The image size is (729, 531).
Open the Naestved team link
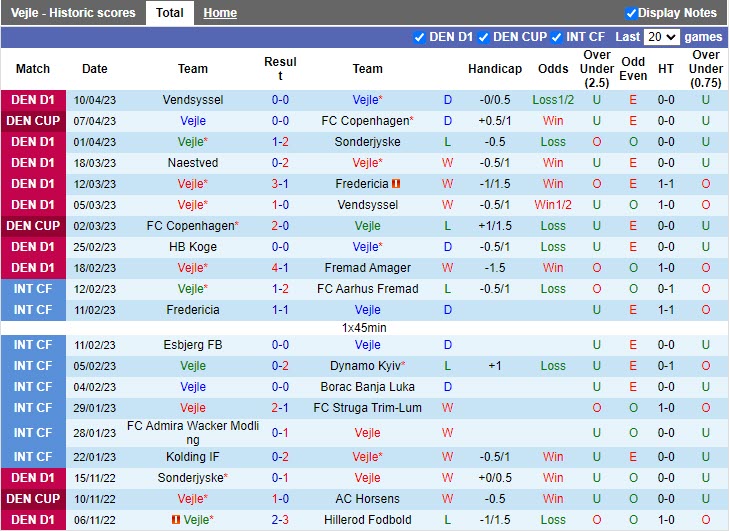[193, 163]
